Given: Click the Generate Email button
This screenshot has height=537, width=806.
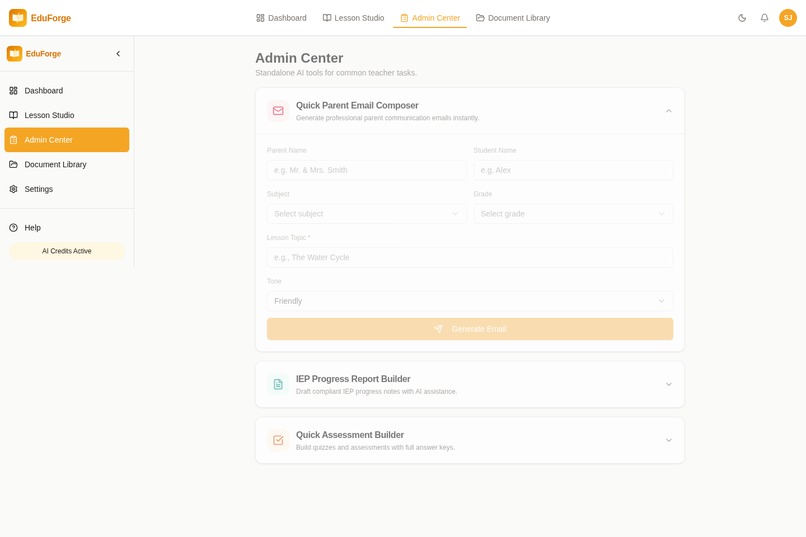Looking at the screenshot, I should click(470, 329).
